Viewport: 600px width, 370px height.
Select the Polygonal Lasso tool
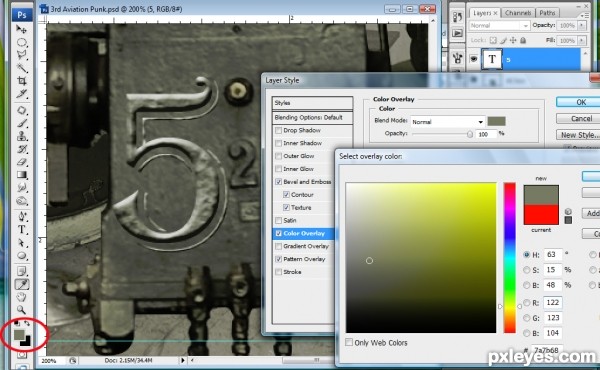click(x=21, y=55)
